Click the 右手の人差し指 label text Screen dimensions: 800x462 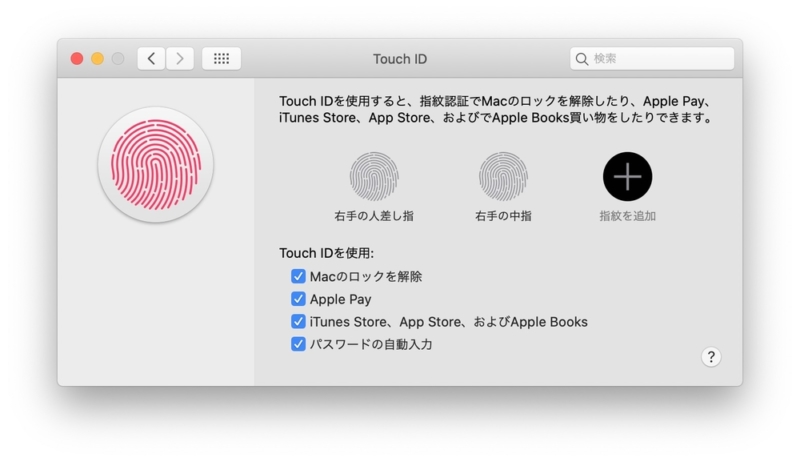coord(374,216)
